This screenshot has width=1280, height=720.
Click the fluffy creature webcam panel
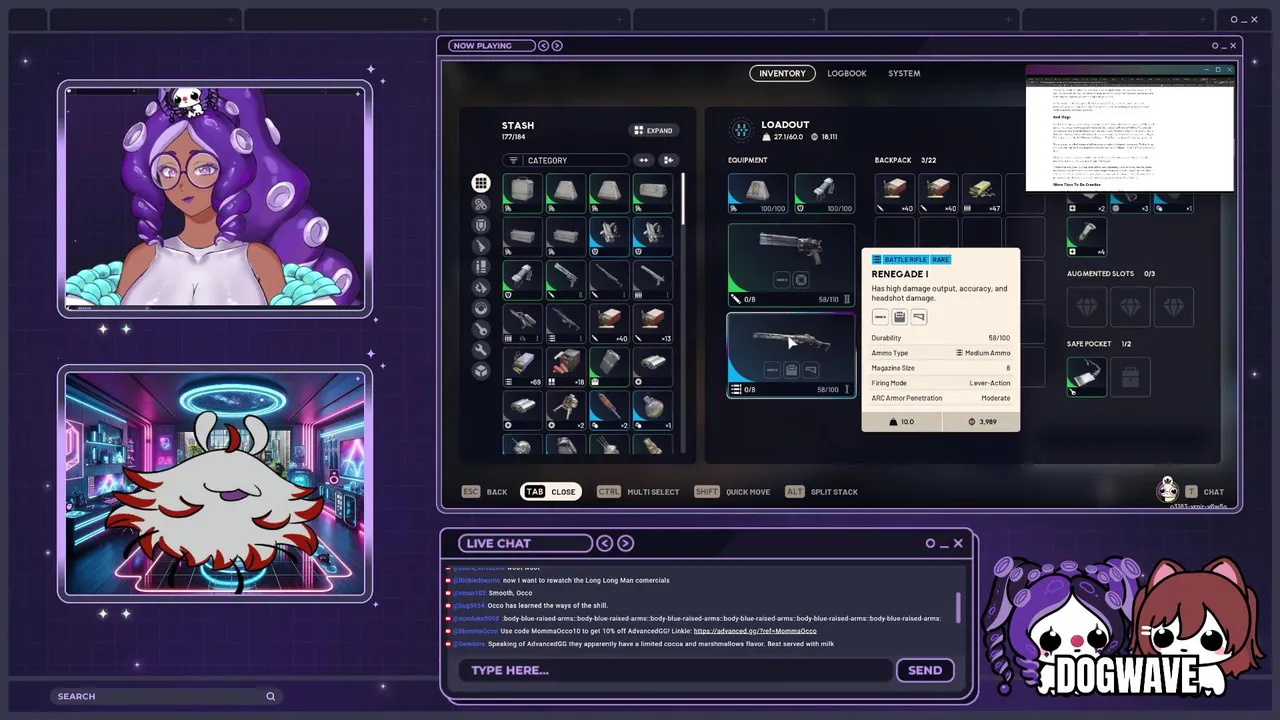(215, 484)
